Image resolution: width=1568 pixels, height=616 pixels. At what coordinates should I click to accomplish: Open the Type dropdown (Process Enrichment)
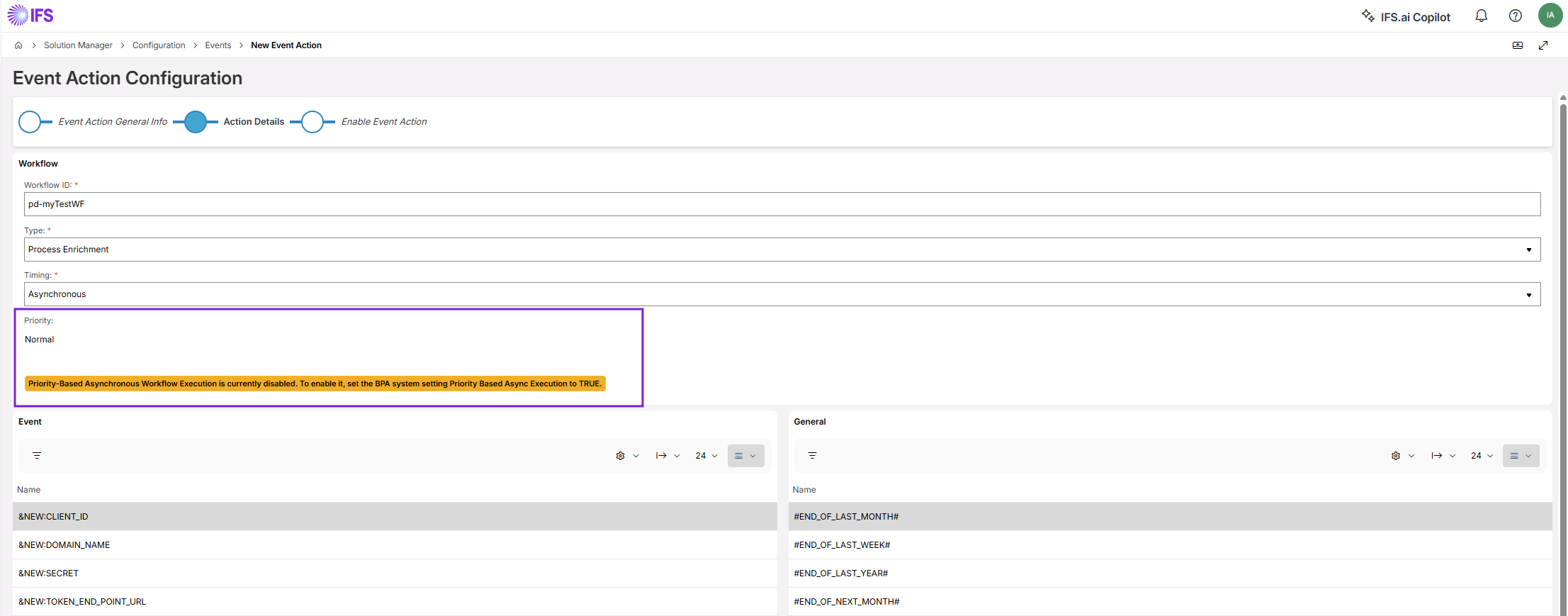tap(782, 250)
